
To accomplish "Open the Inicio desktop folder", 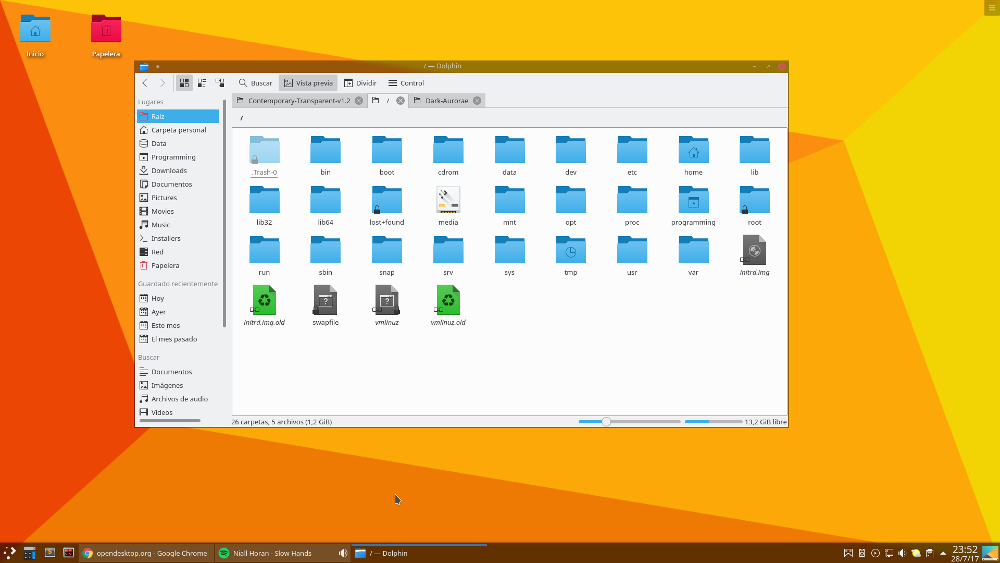I will pyautogui.click(x=35, y=36).
